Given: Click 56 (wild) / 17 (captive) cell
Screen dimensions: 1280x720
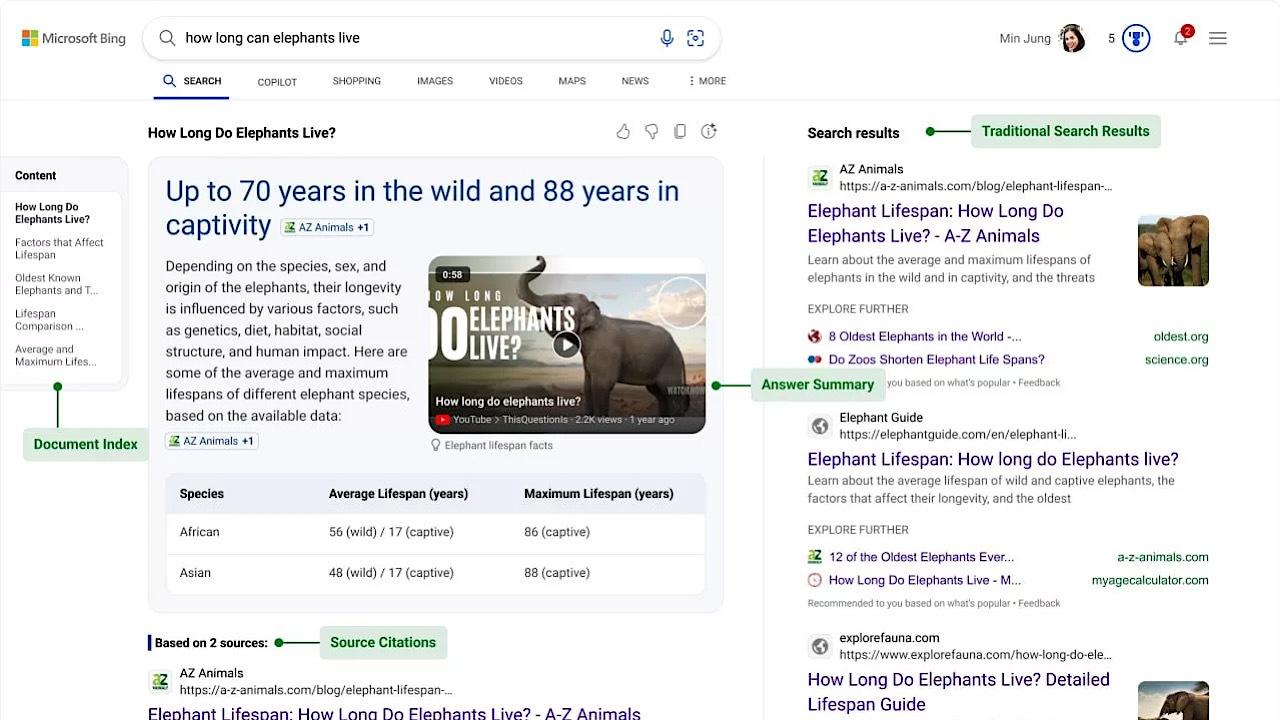Looking at the screenshot, I should coord(391,532).
